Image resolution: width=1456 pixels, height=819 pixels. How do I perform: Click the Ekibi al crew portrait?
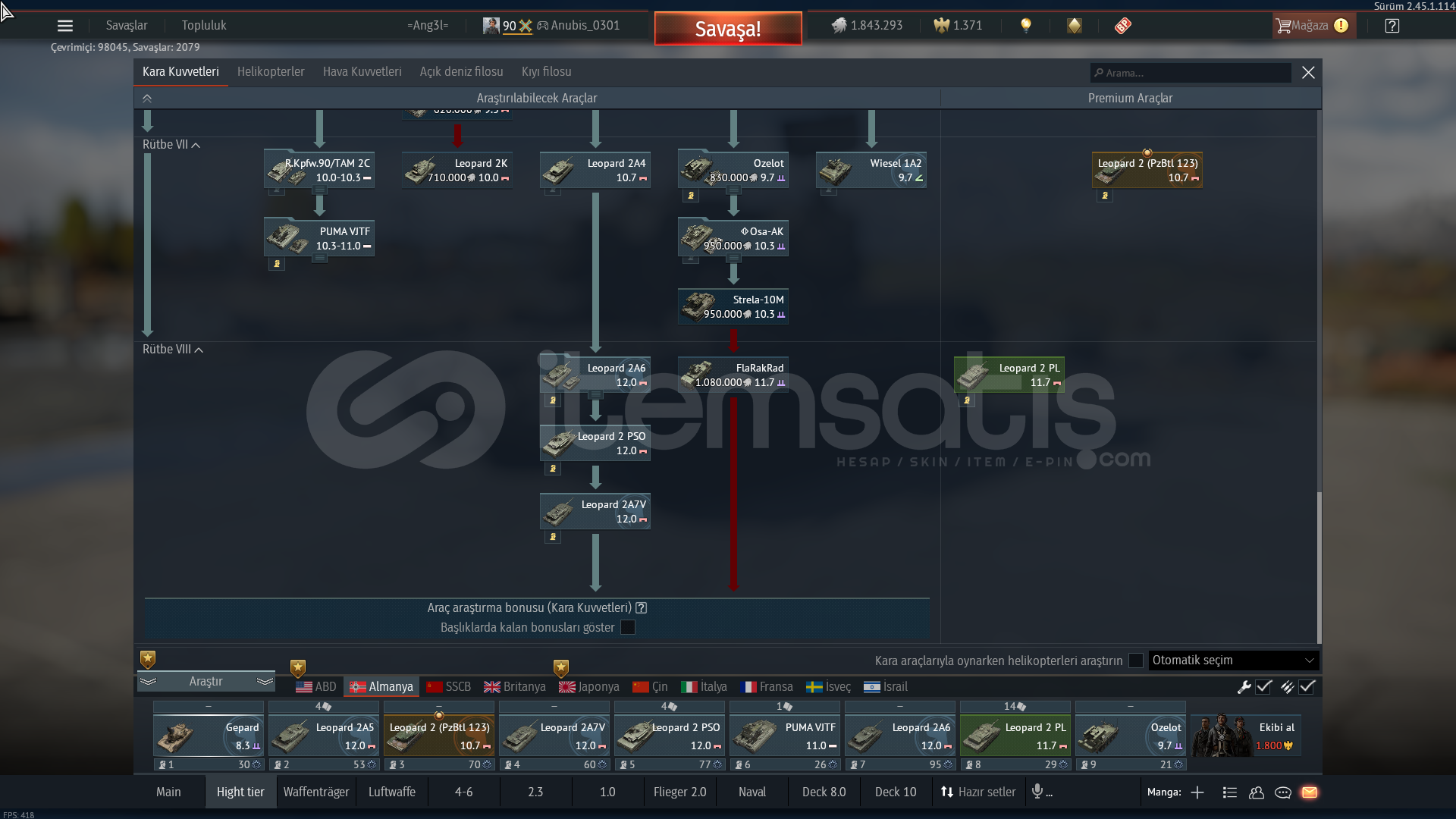coord(1220,735)
